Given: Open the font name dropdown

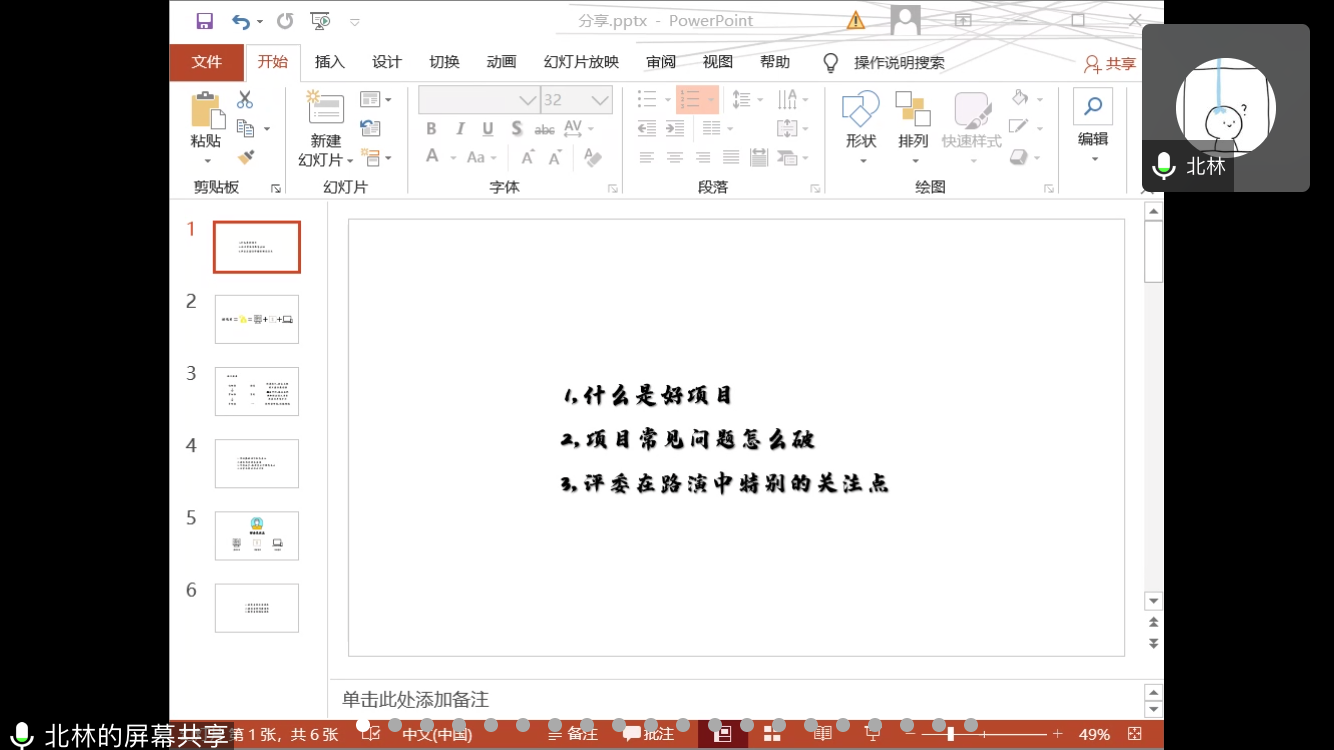Looking at the screenshot, I should [527, 100].
